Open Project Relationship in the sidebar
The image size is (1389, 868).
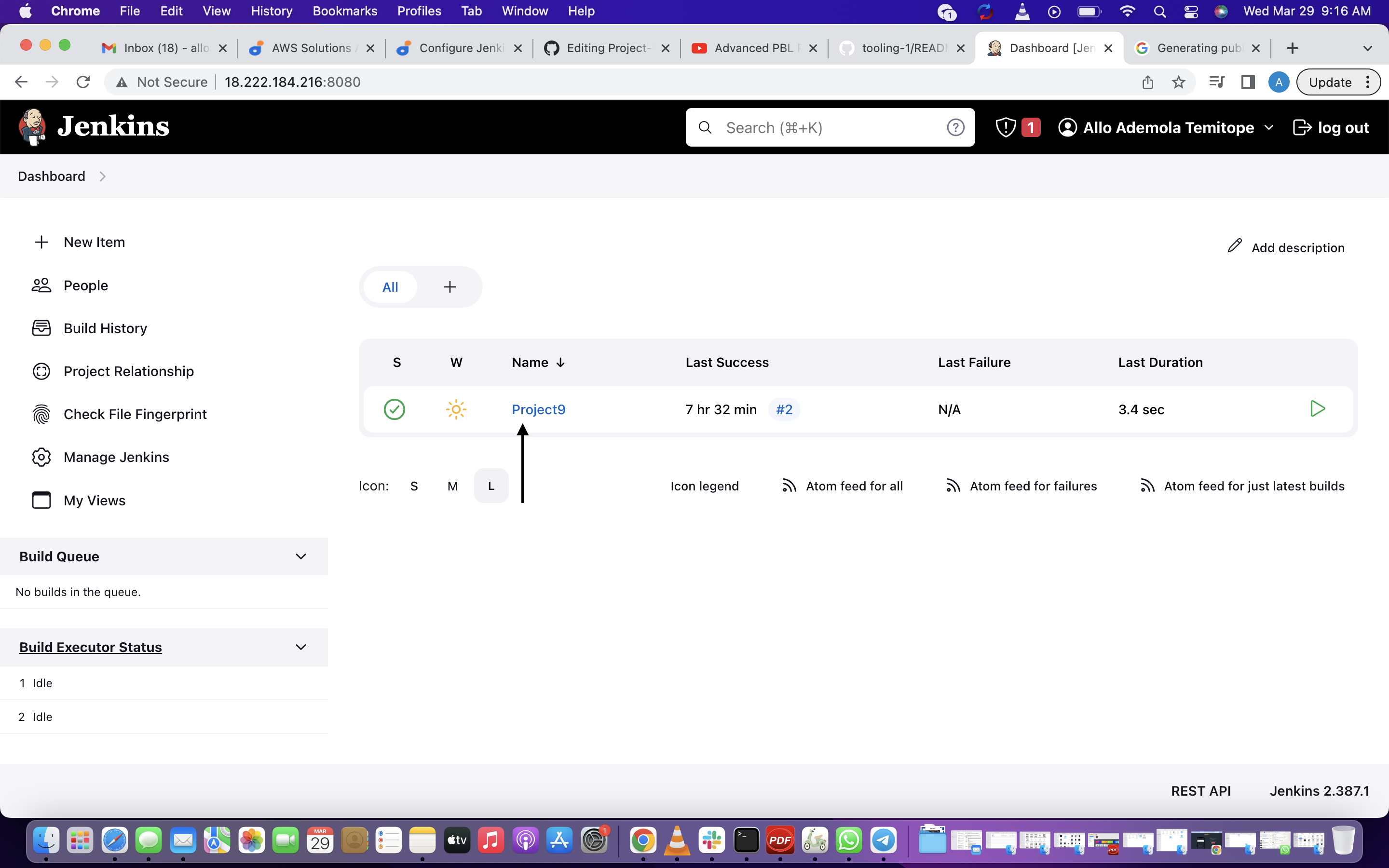(129, 371)
